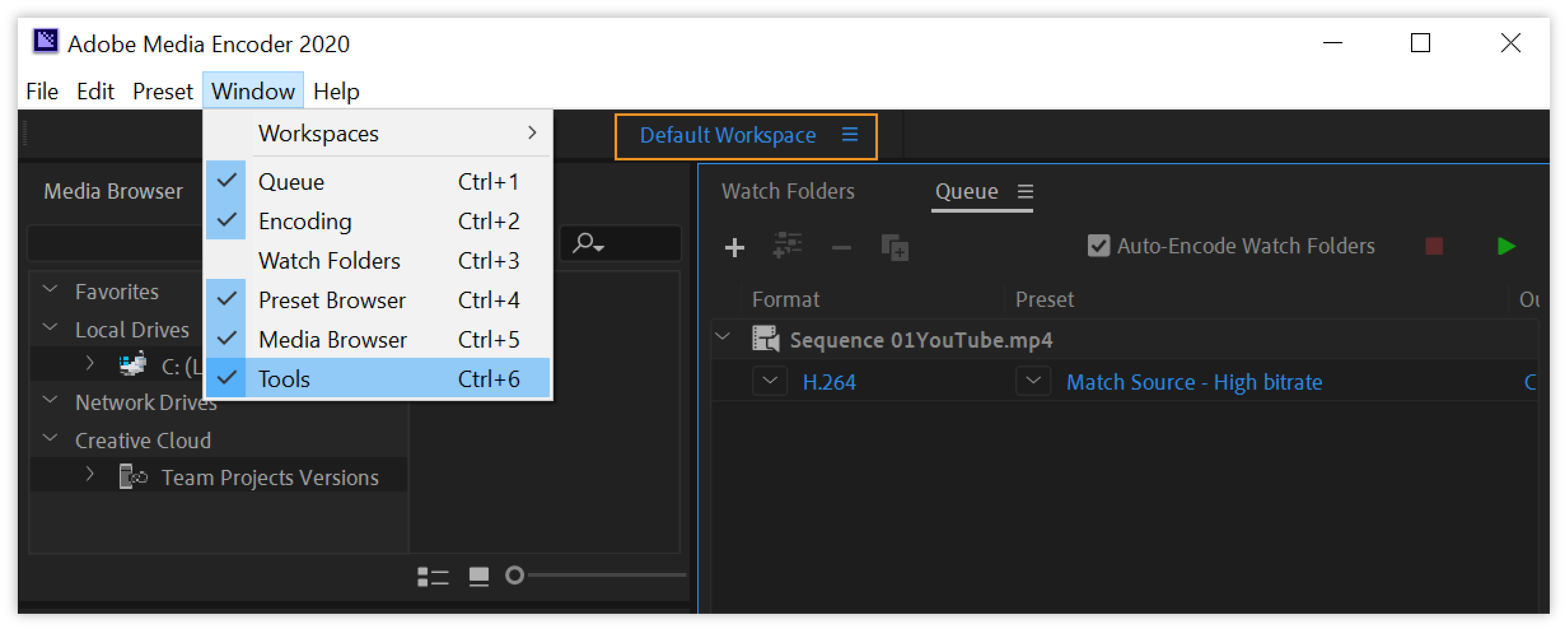Click the green Start Queue play button
The height and width of the screenshot is (632, 1568).
[1506, 247]
